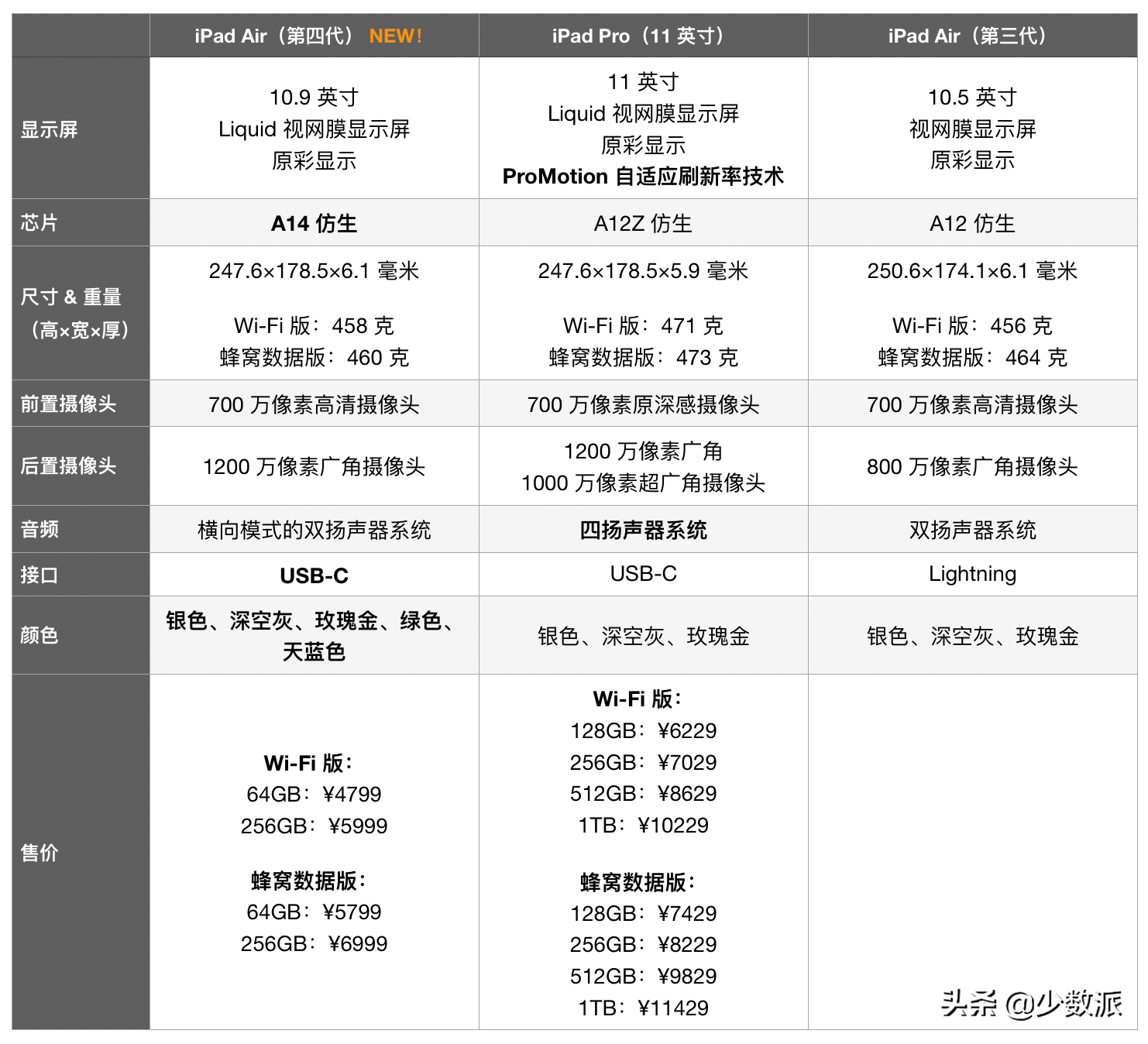The image size is (1148, 1044).
Task: Click the 1200 万像素广角摄像头 cell
Action: coord(314,467)
